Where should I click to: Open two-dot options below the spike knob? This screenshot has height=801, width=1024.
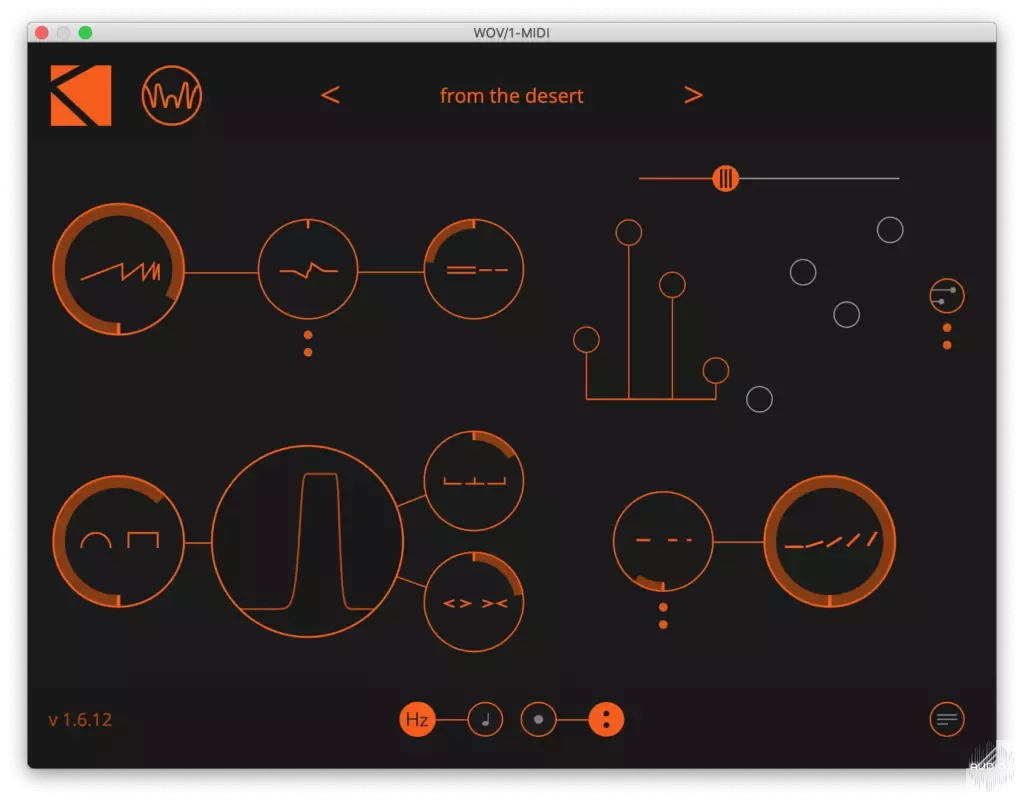tap(308, 344)
